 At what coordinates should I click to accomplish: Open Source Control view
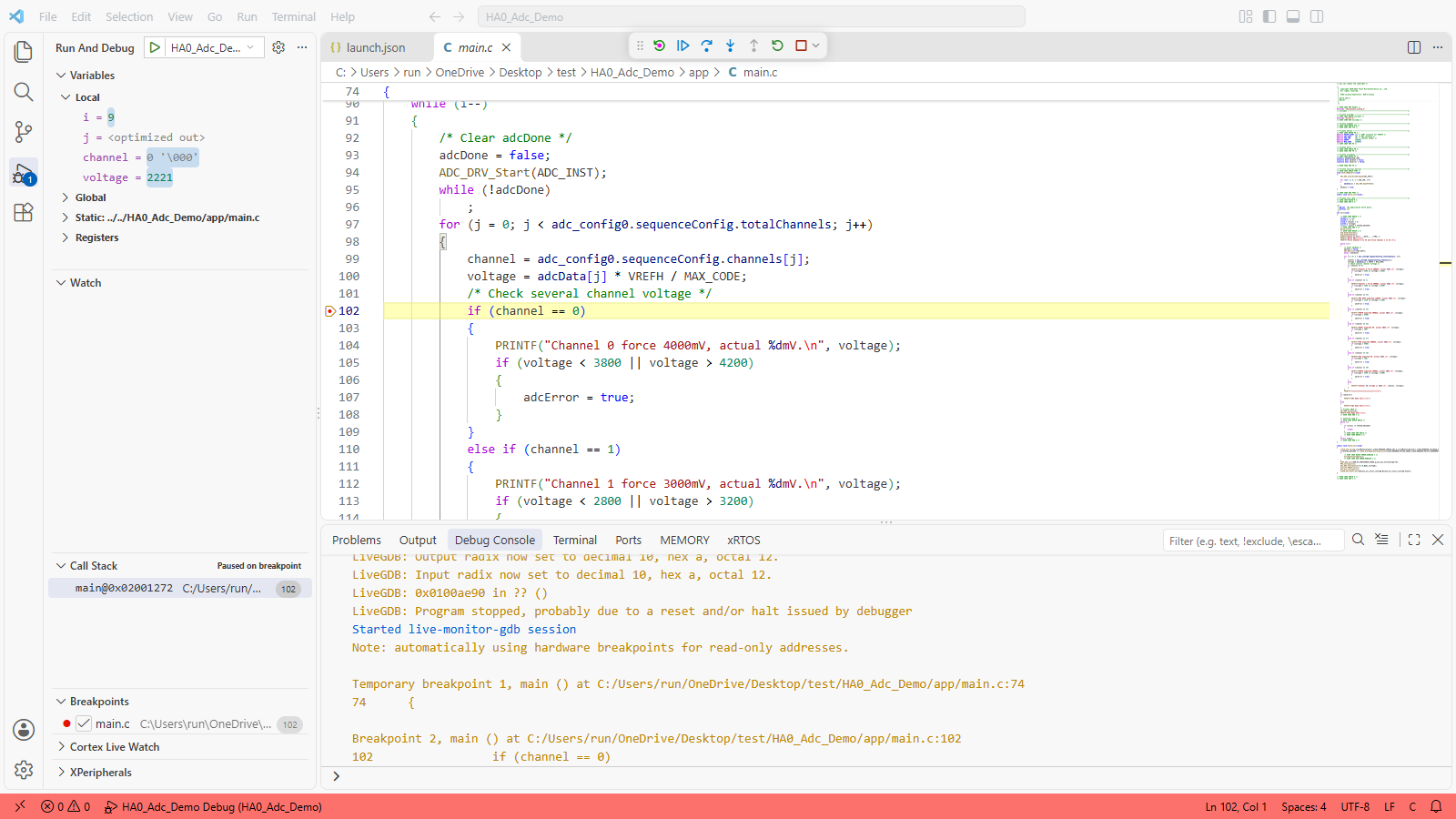(24, 132)
